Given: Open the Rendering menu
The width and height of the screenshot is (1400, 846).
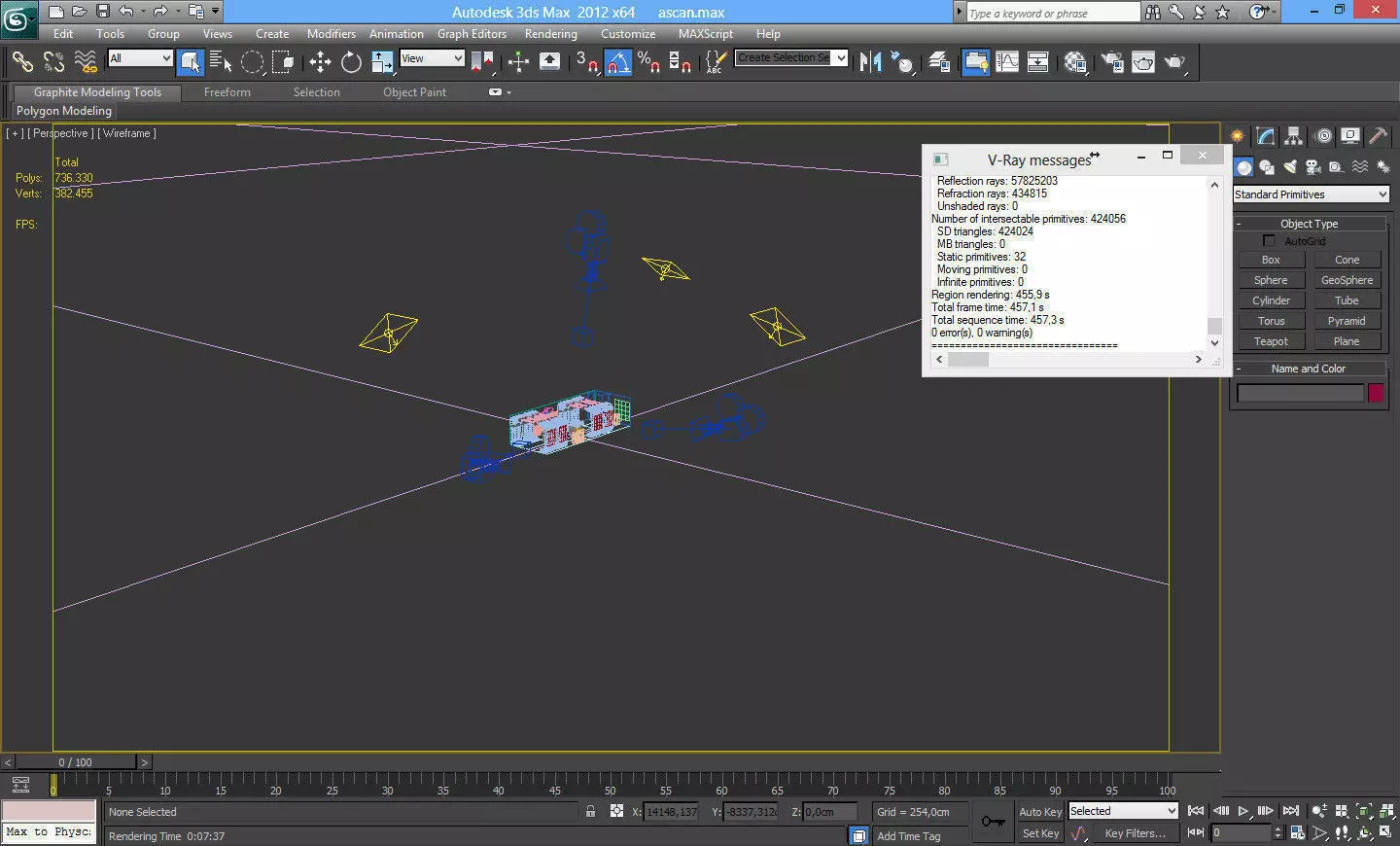Looking at the screenshot, I should [x=550, y=34].
